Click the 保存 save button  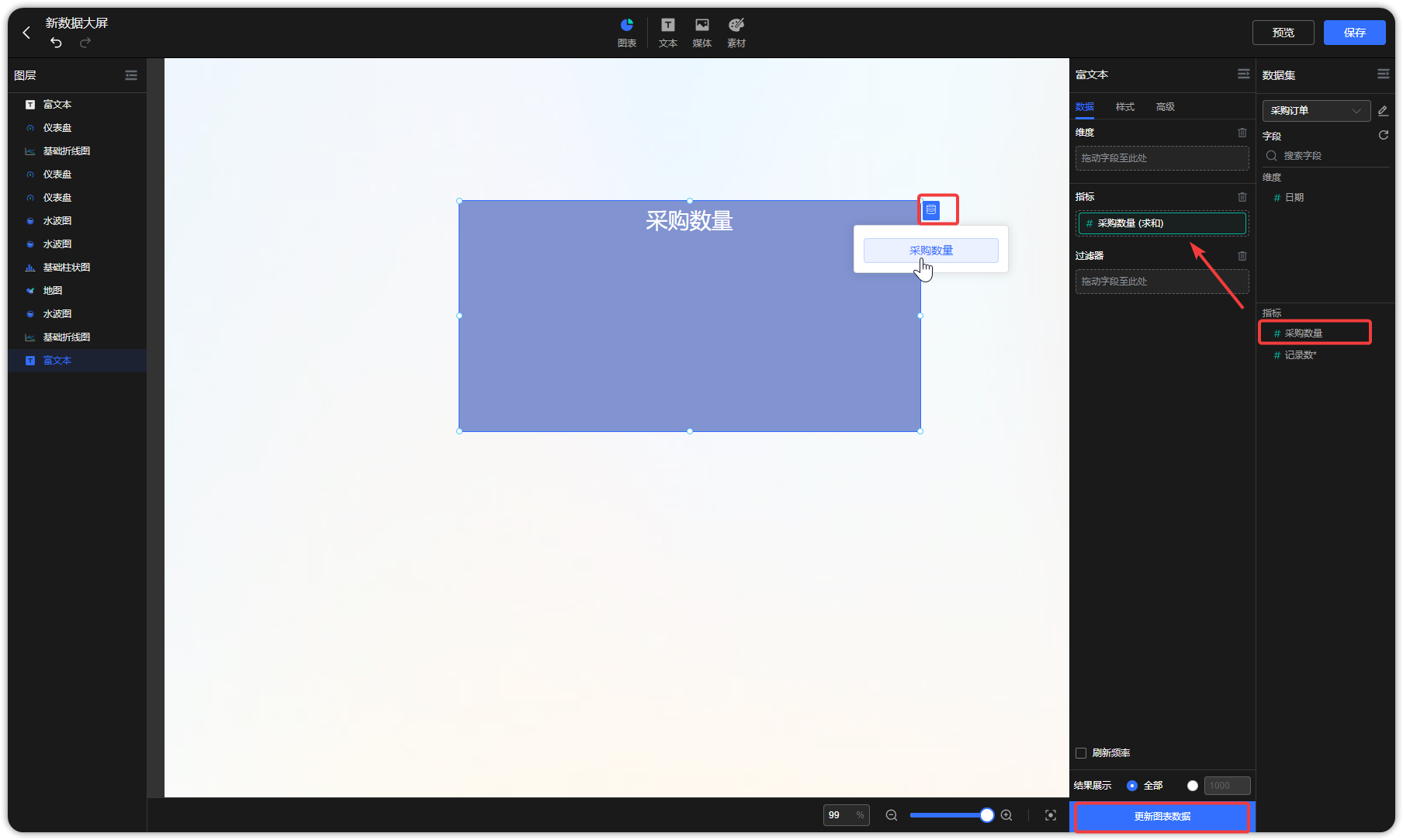[x=1355, y=33]
